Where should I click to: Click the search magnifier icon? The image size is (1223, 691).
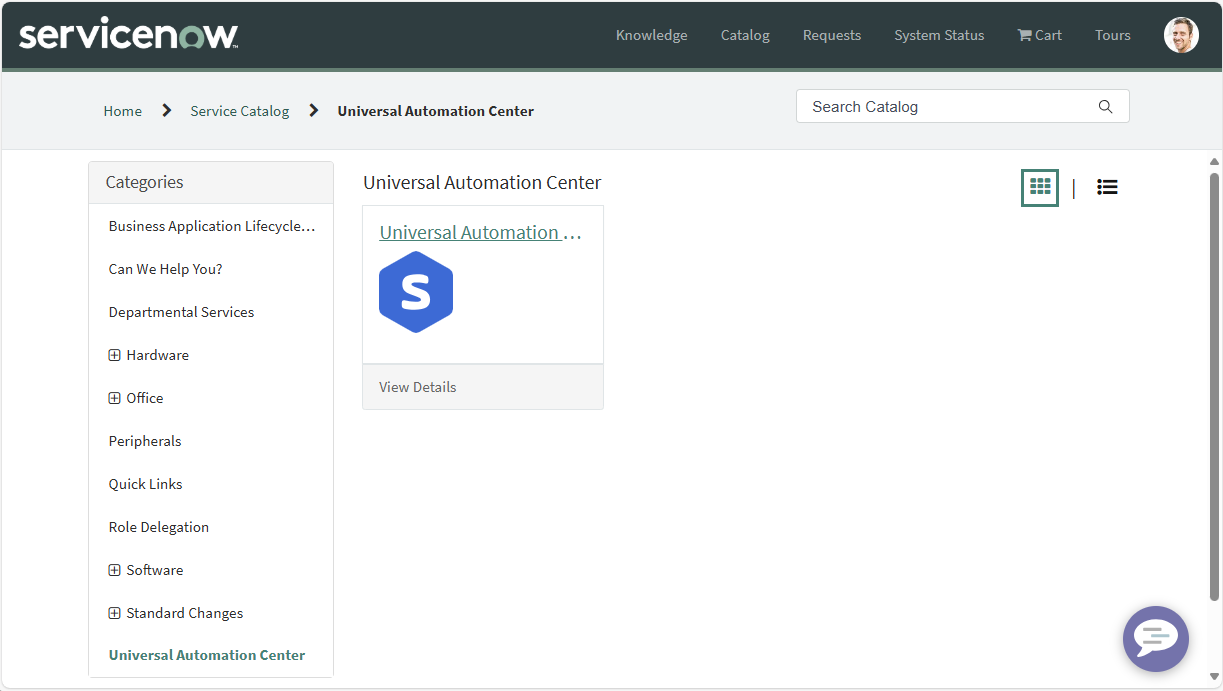point(1105,107)
